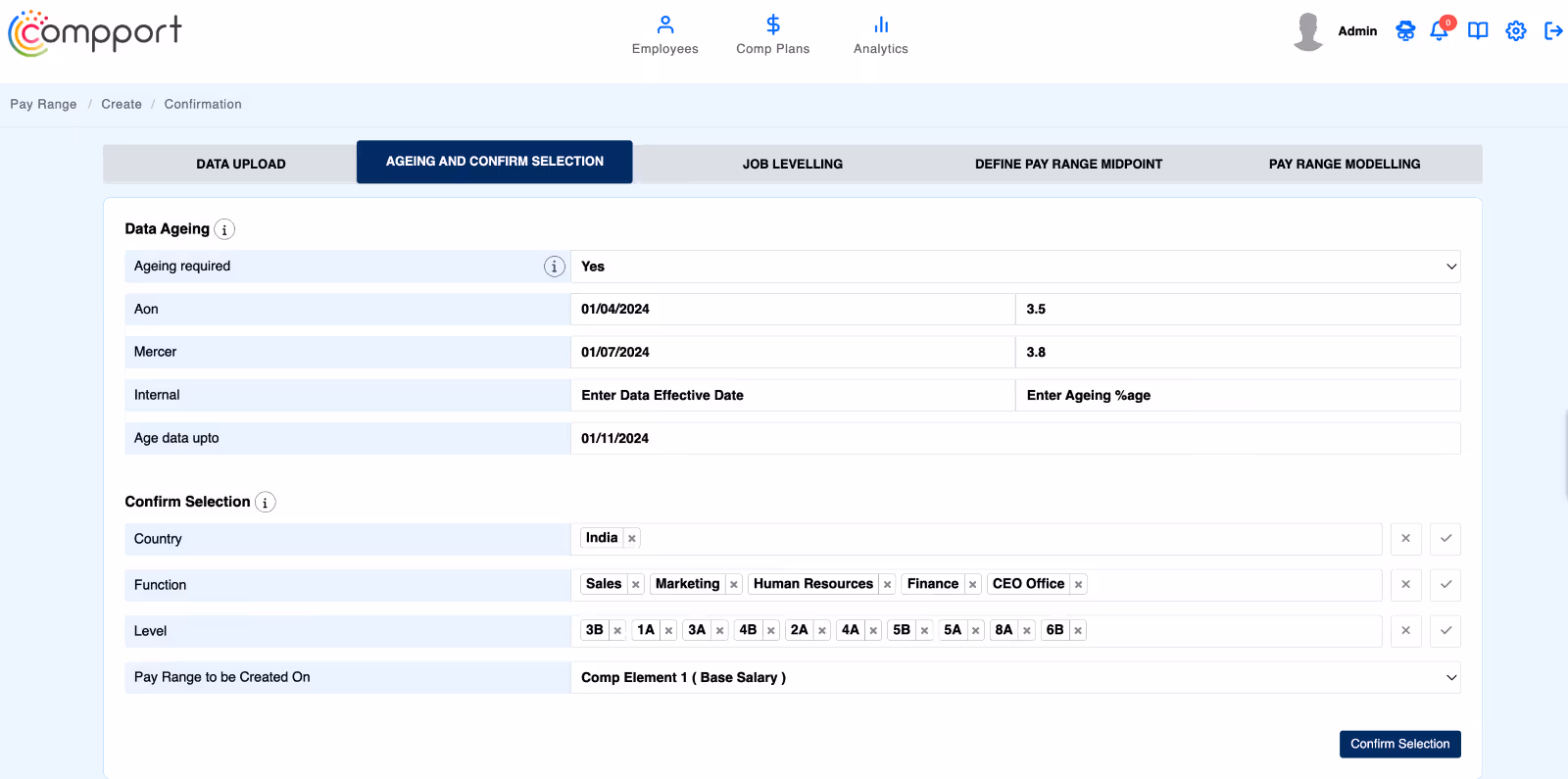
Task: Remove the India country tag
Action: pos(632,539)
